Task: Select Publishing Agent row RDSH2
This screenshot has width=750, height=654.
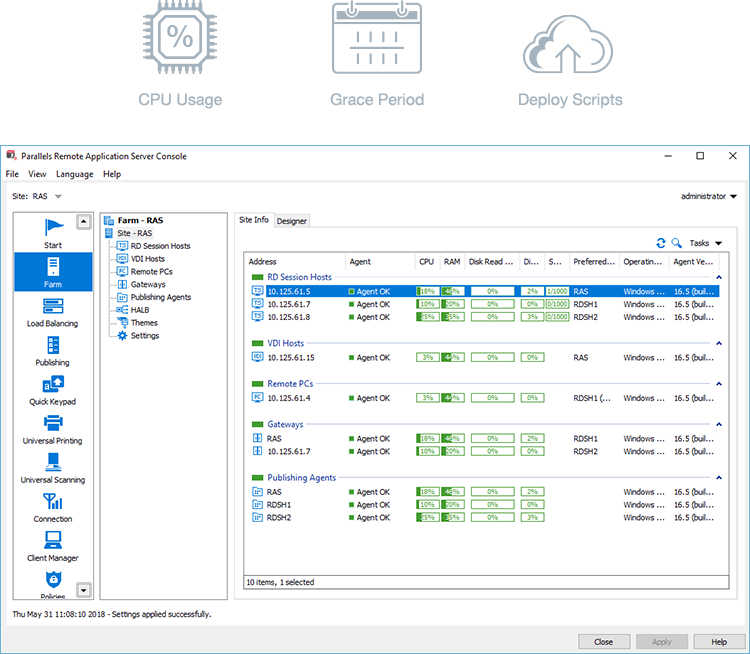Action: (485, 518)
